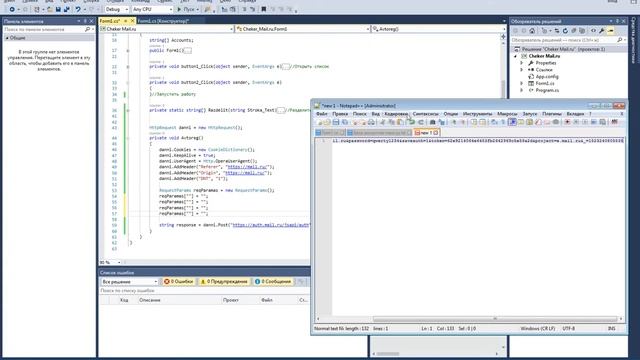Click the Paste icon in Notepad++ toolbar
640x360 pixels.
(x=400, y=122)
